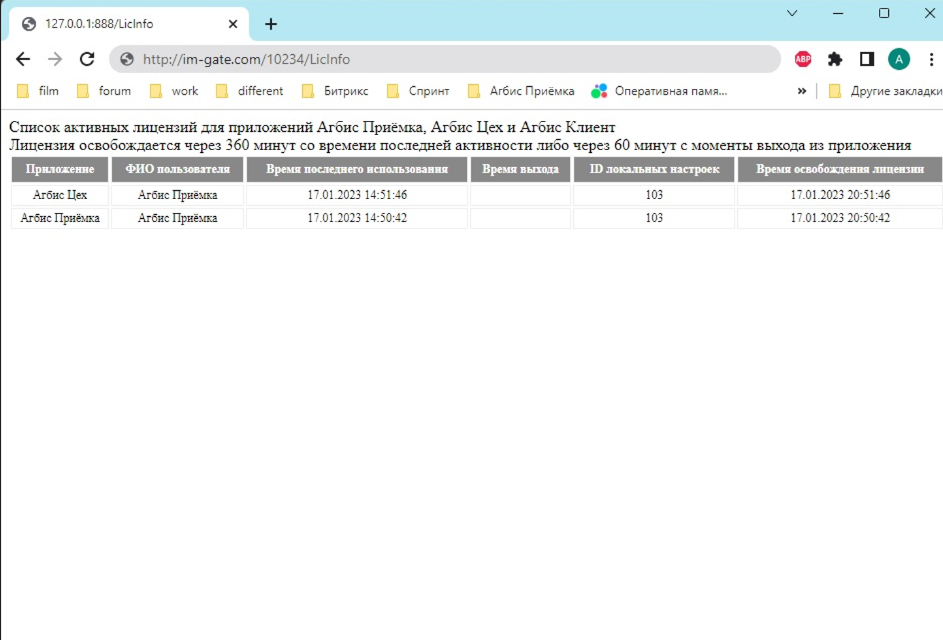Select the release time 17.01.2023 20:51:46
Image resolution: width=943 pixels, height=640 pixels.
840,195
